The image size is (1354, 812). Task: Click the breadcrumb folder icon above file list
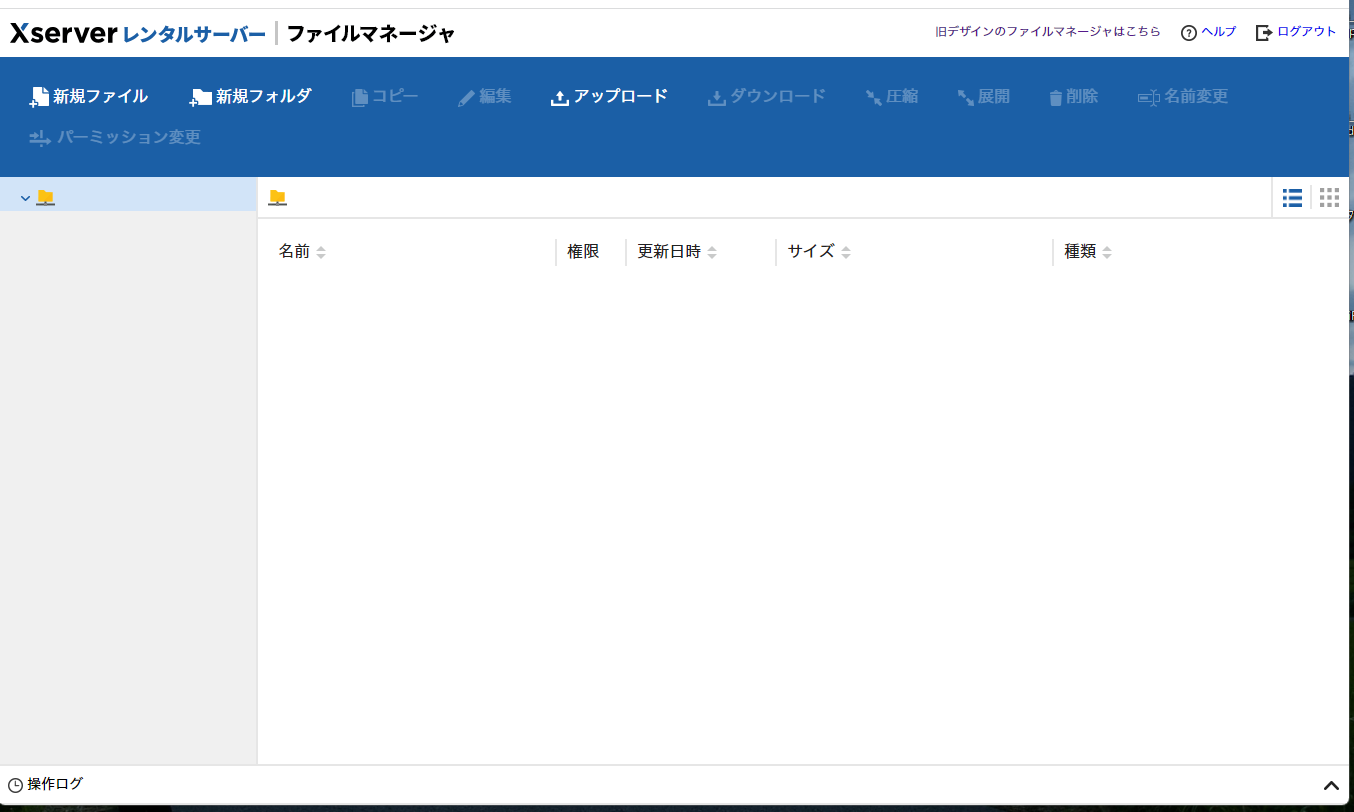(x=277, y=197)
